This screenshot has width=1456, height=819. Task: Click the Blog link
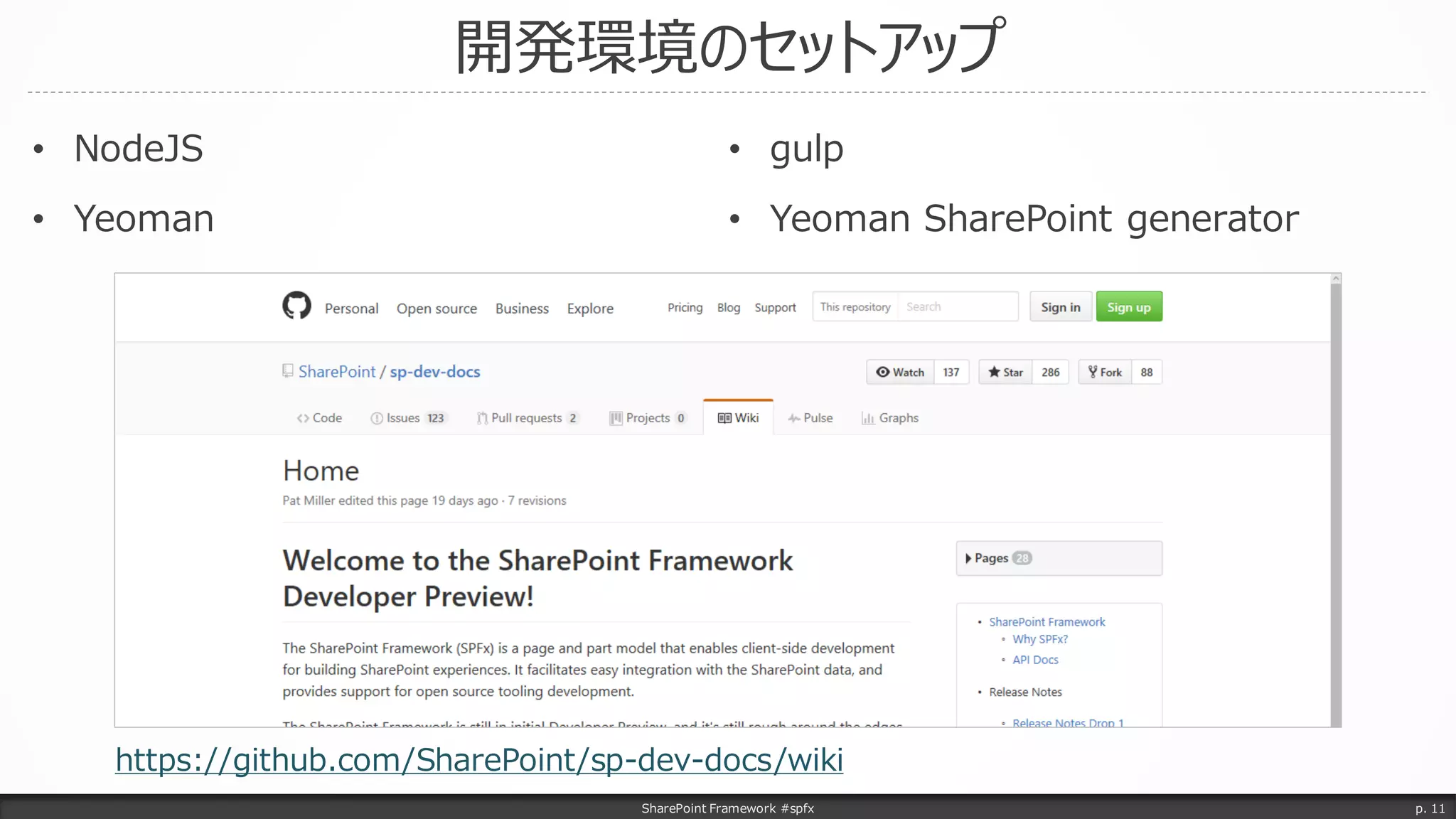click(728, 307)
